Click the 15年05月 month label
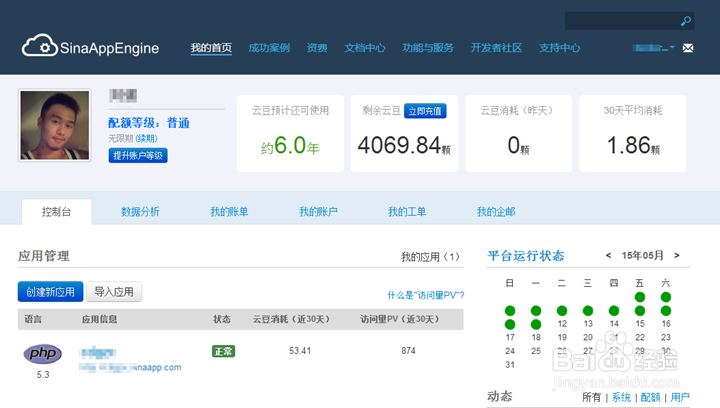Screen dimensions: 720x408 (642, 256)
